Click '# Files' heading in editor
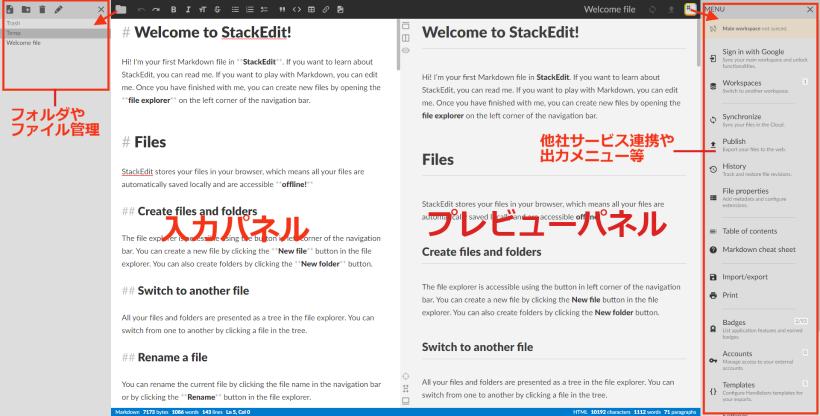Screen dimensions: 820x416 pos(144,142)
